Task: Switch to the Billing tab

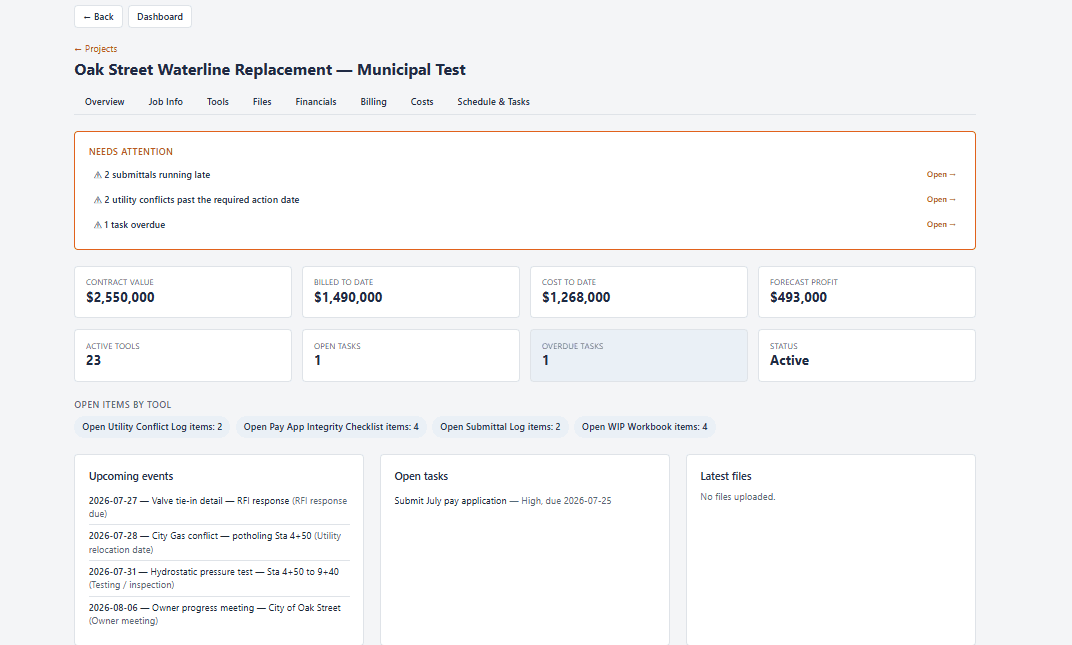Action: tap(373, 101)
